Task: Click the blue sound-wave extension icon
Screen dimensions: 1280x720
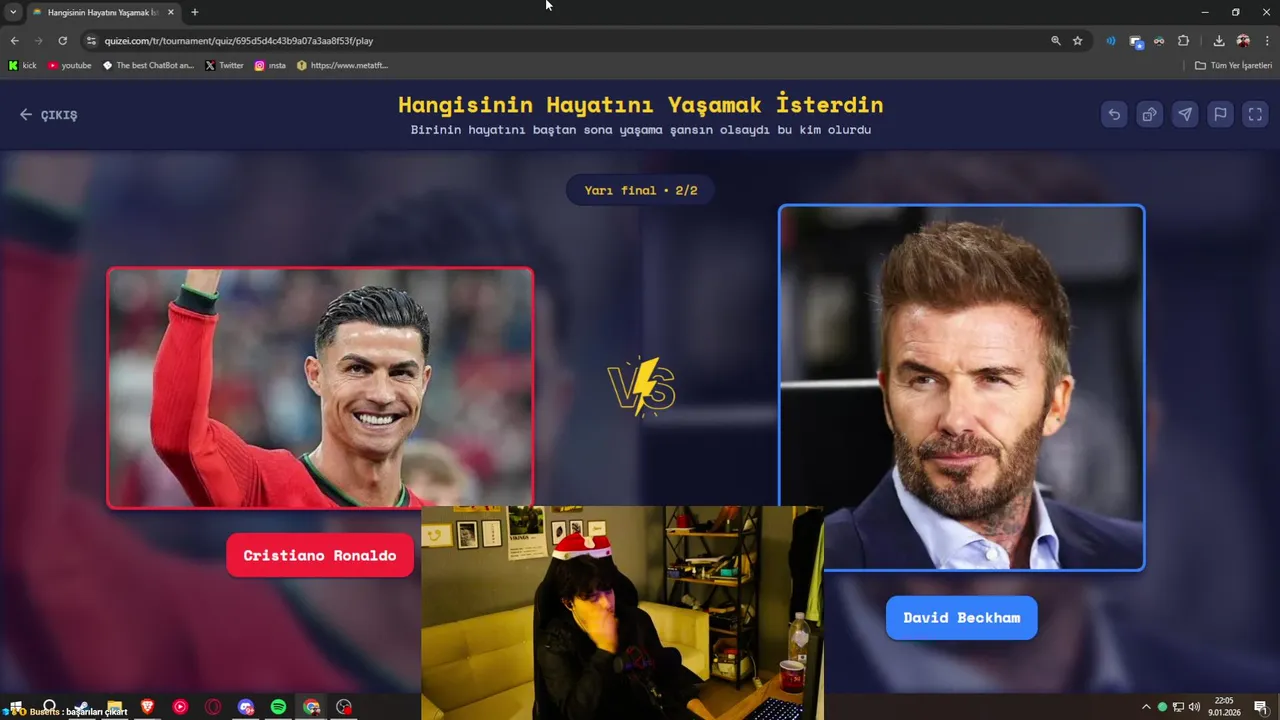Action: click(x=1110, y=41)
